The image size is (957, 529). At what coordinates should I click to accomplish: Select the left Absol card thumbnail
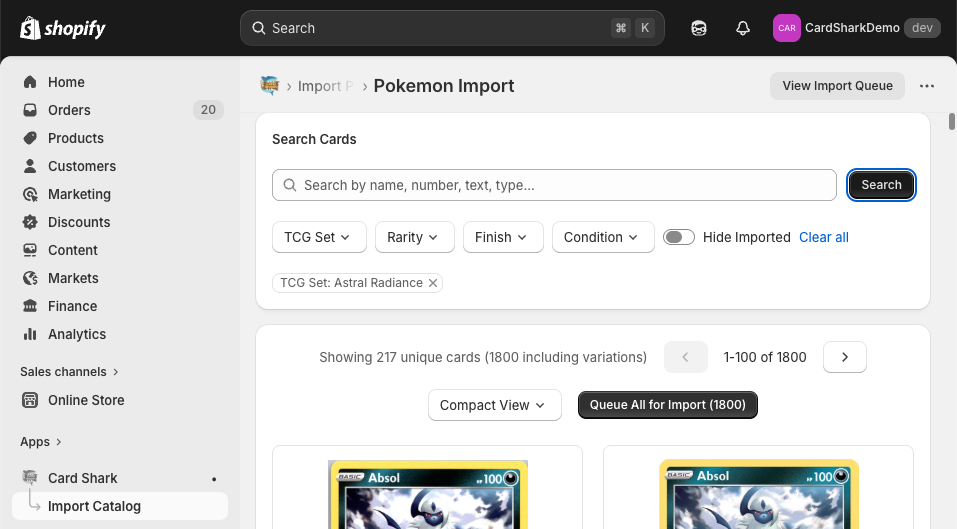(x=428, y=495)
